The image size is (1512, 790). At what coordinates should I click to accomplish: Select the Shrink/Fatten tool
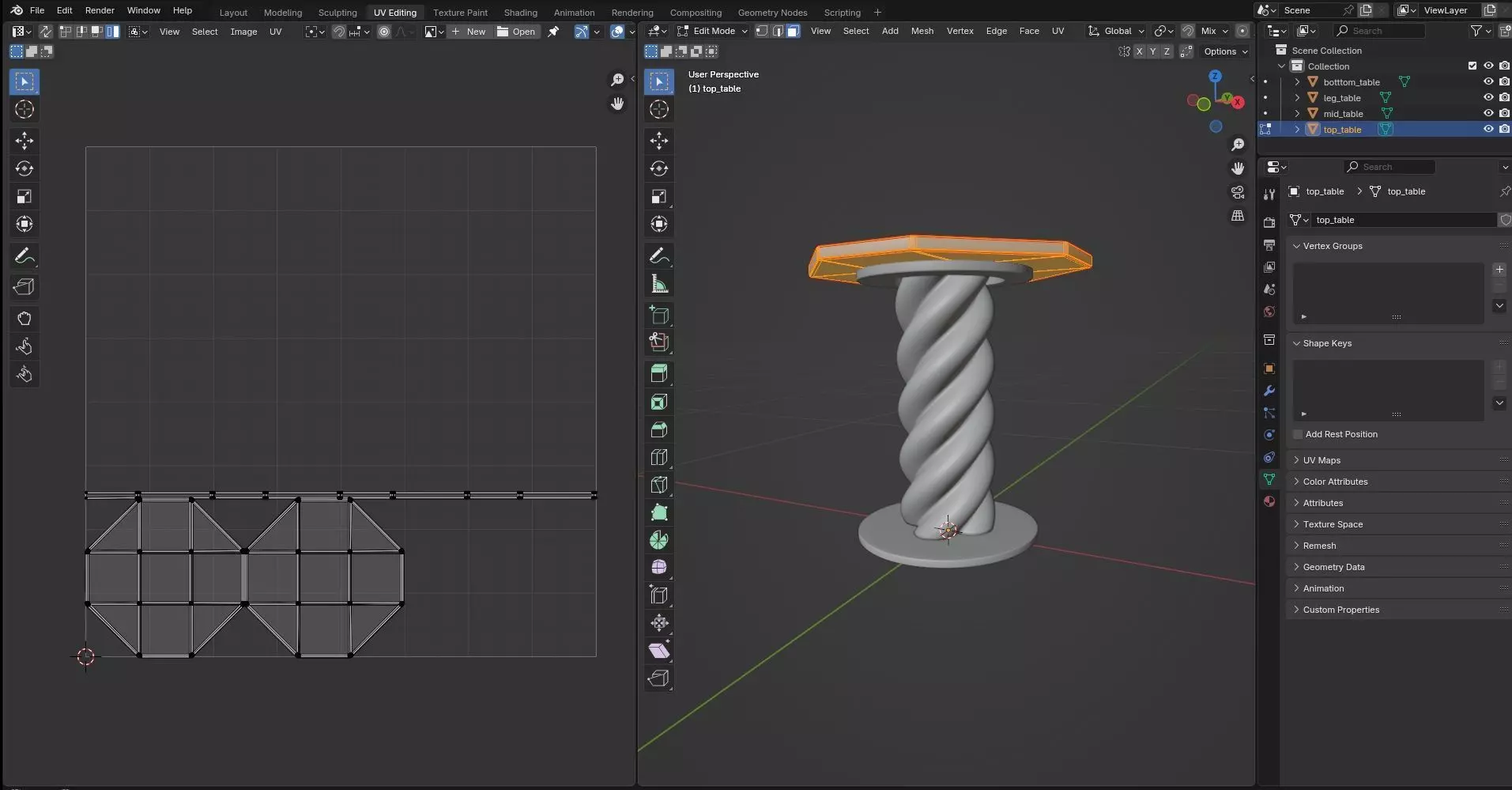(659, 623)
